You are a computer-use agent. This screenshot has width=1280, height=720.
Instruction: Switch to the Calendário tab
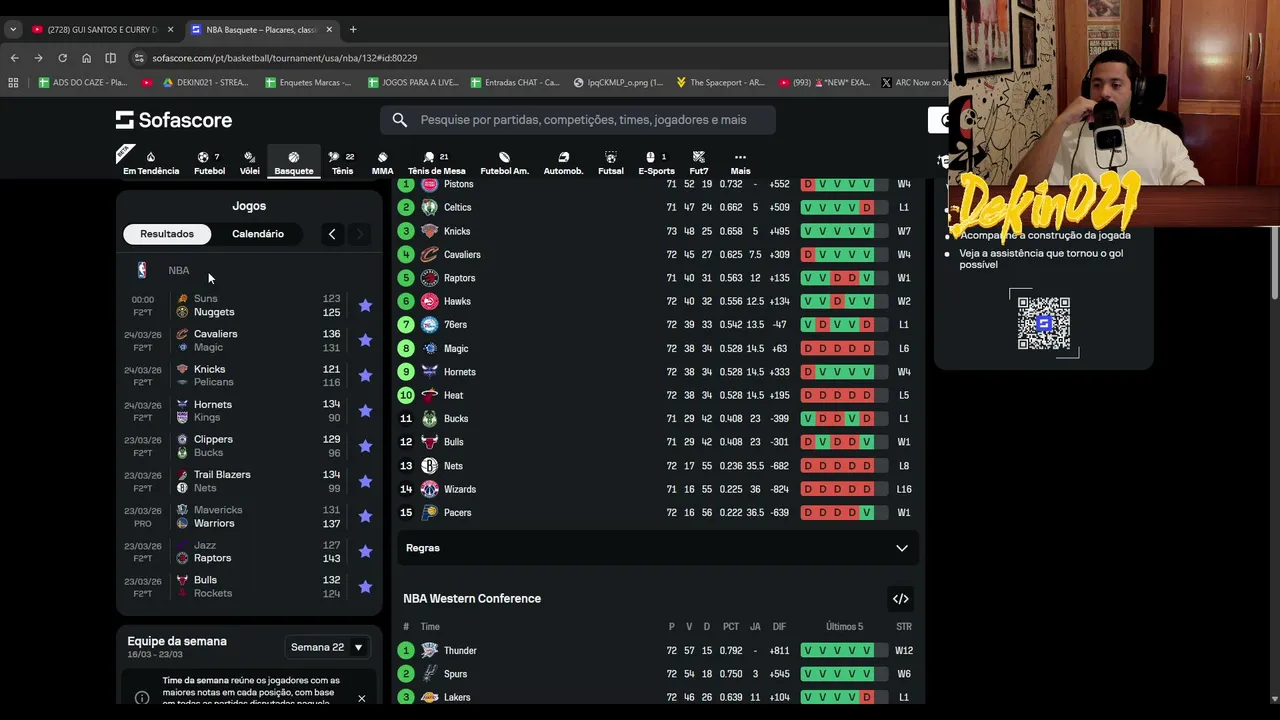pos(258,234)
